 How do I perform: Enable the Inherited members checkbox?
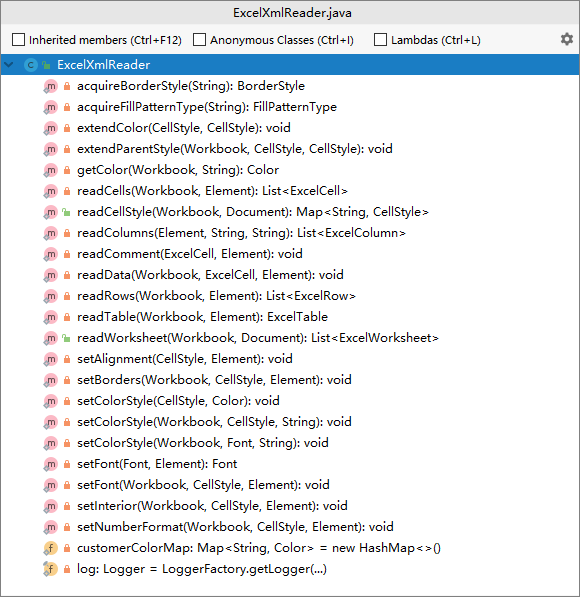[18, 40]
